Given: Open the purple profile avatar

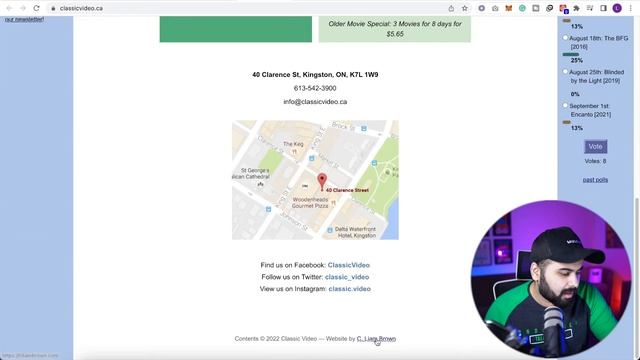Looking at the screenshot, I should pos(617,8).
